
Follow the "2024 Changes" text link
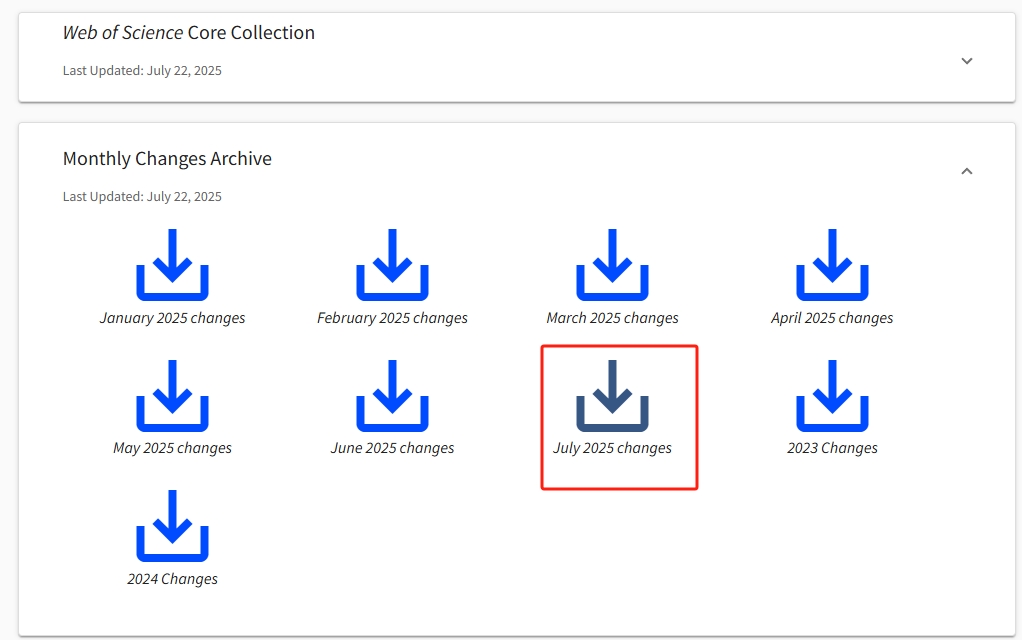(172, 579)
